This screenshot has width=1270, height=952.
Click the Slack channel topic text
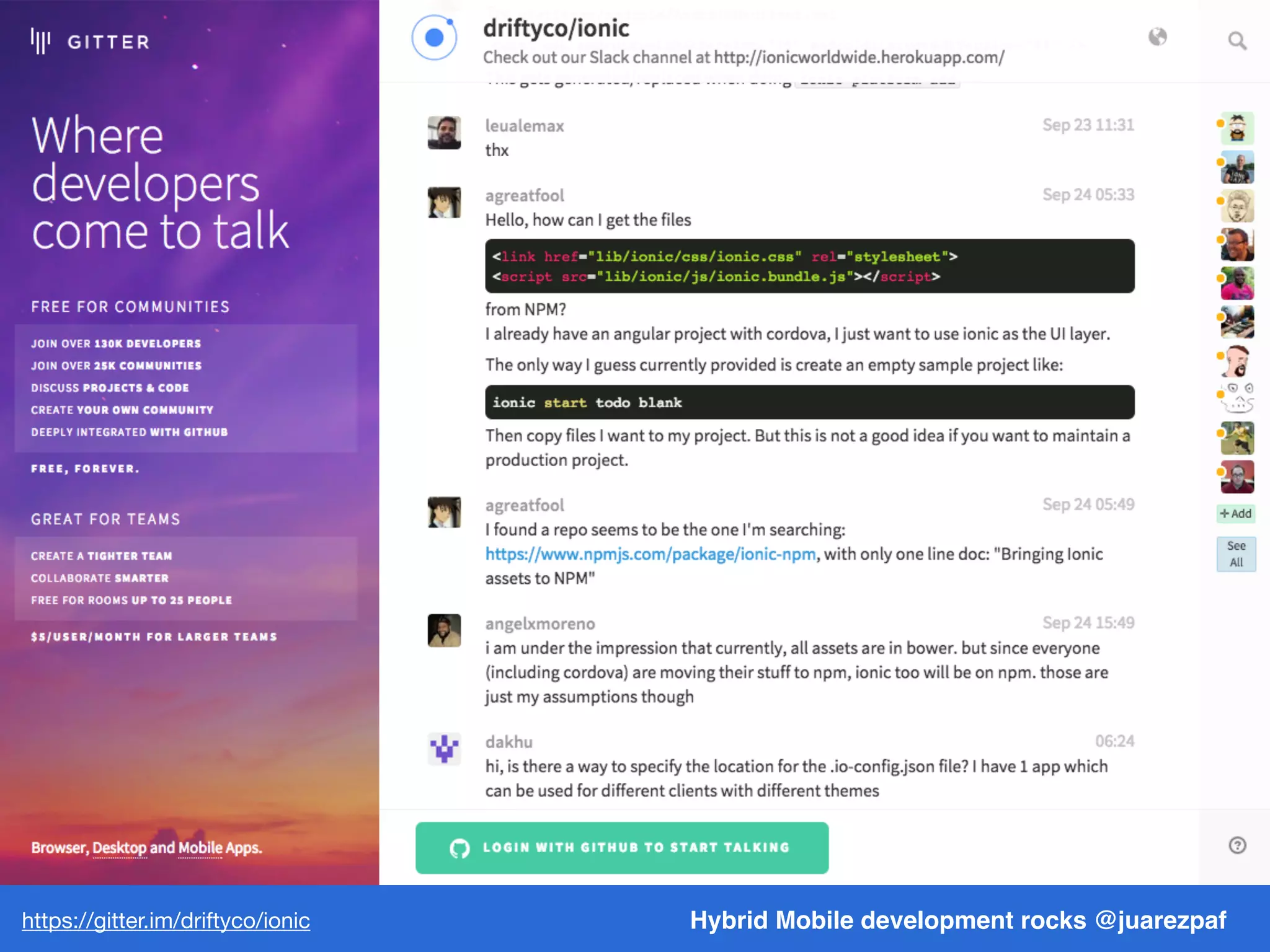click(x=744, y=58)
